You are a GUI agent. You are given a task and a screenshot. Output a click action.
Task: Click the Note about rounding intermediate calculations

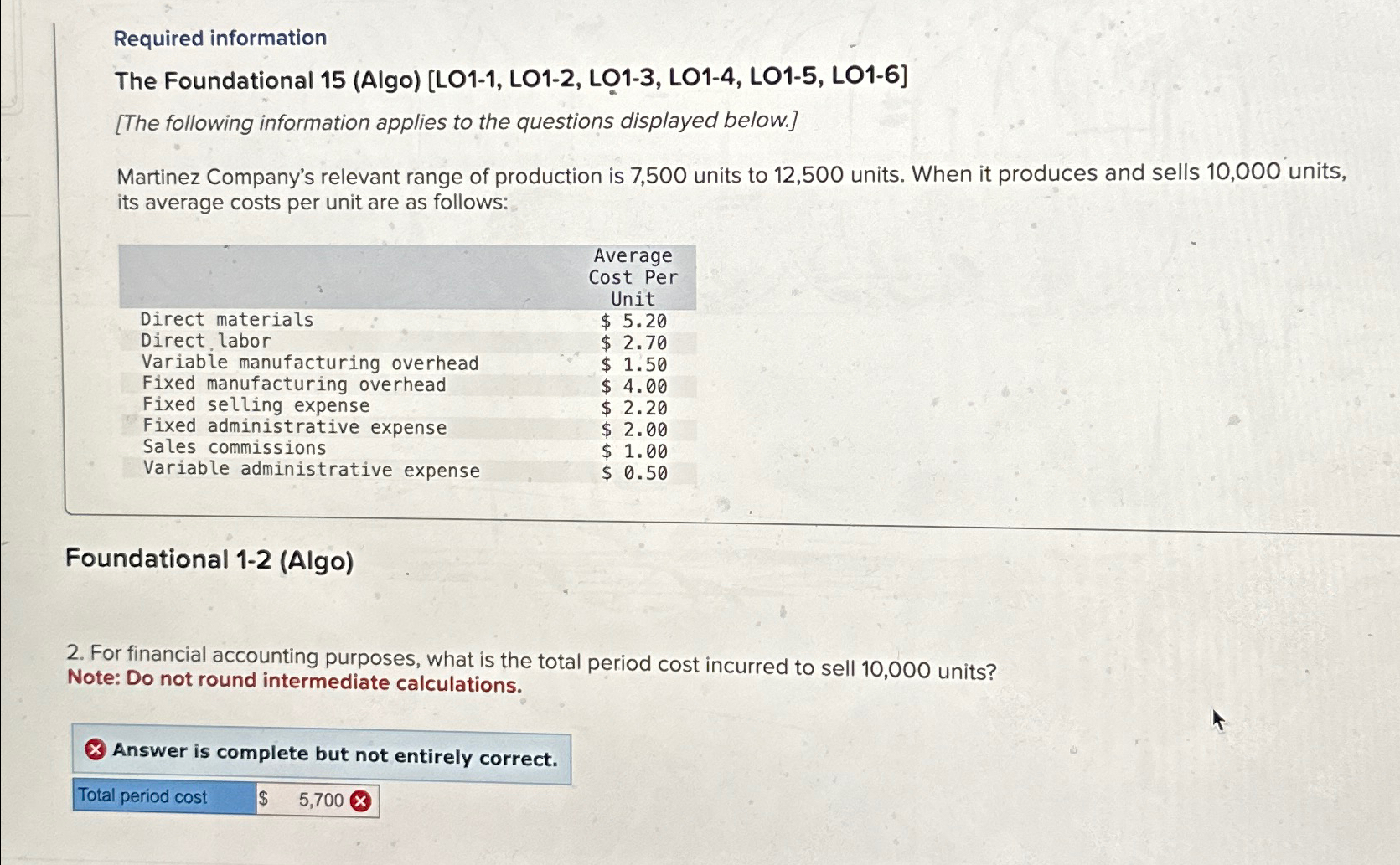tap(295, 680)
